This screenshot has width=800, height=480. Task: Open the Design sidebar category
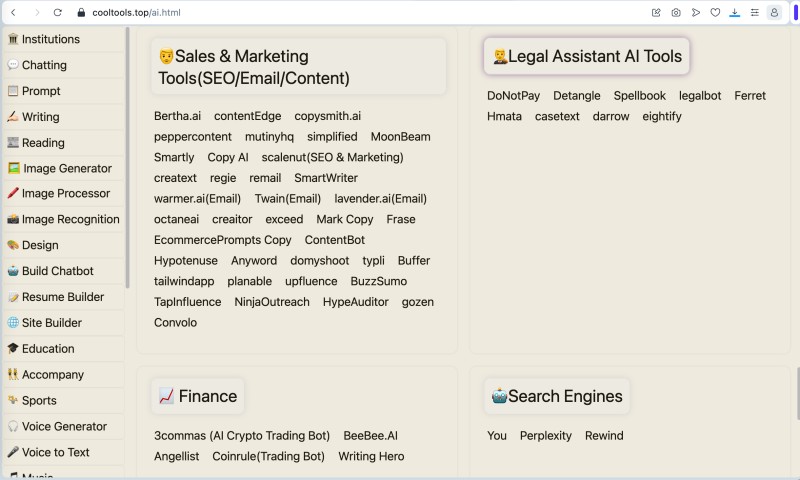64,245
